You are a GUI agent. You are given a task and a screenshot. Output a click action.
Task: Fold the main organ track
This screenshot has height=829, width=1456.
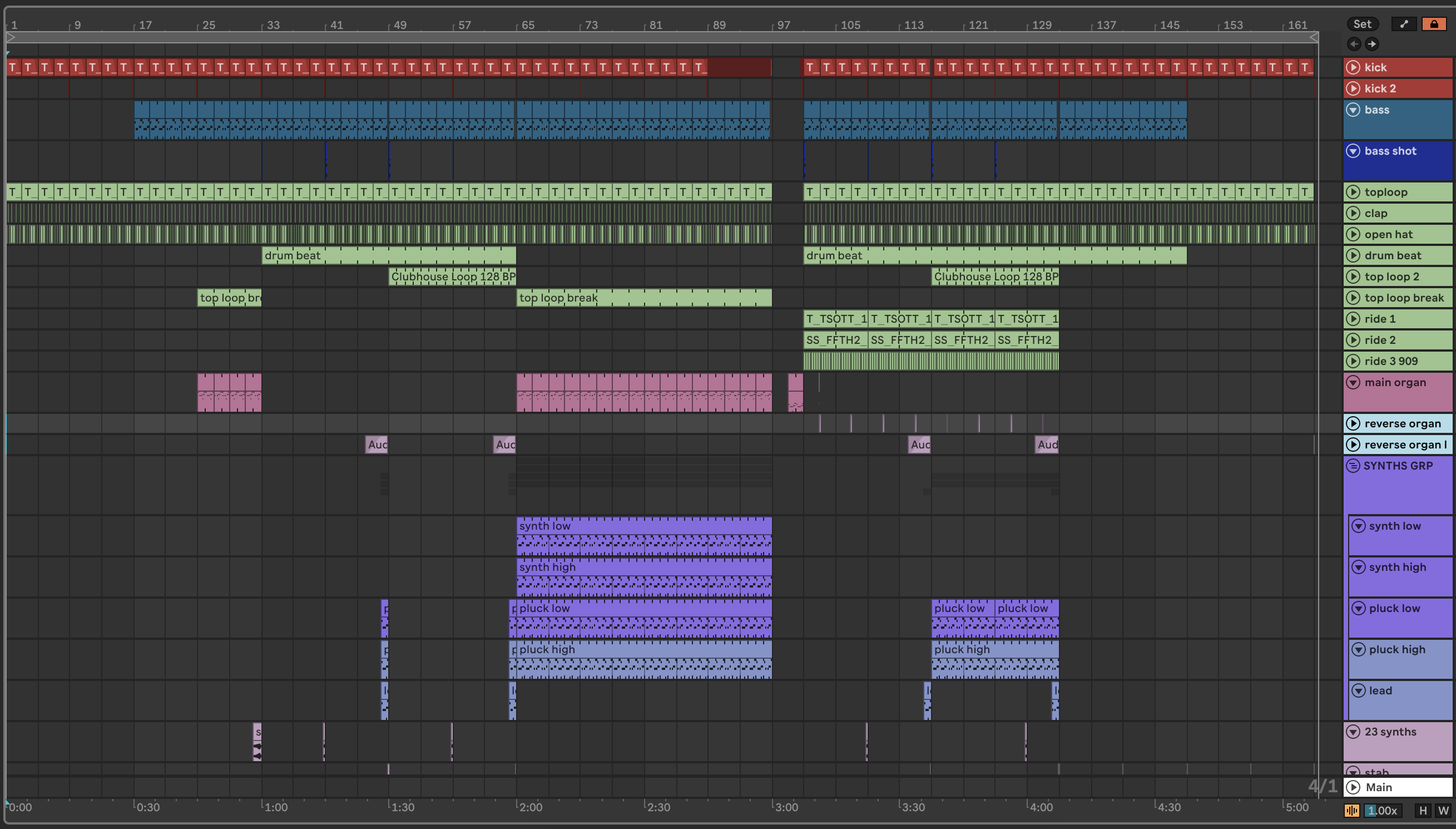click(1353, 382)
